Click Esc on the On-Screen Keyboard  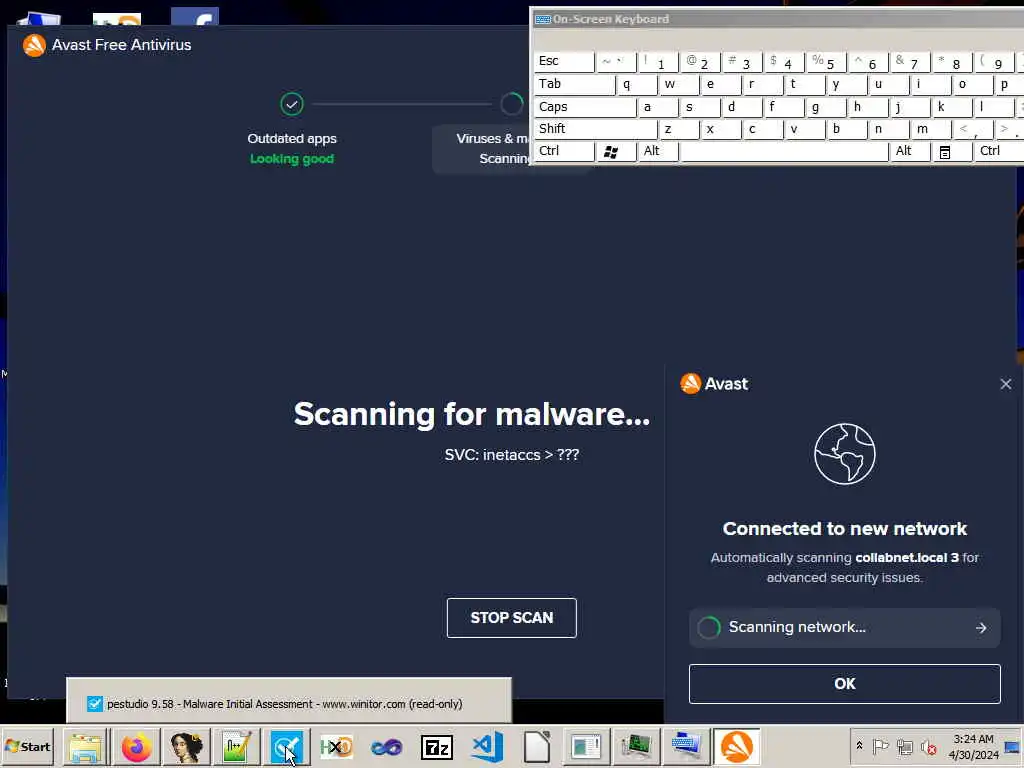point(564,61)
